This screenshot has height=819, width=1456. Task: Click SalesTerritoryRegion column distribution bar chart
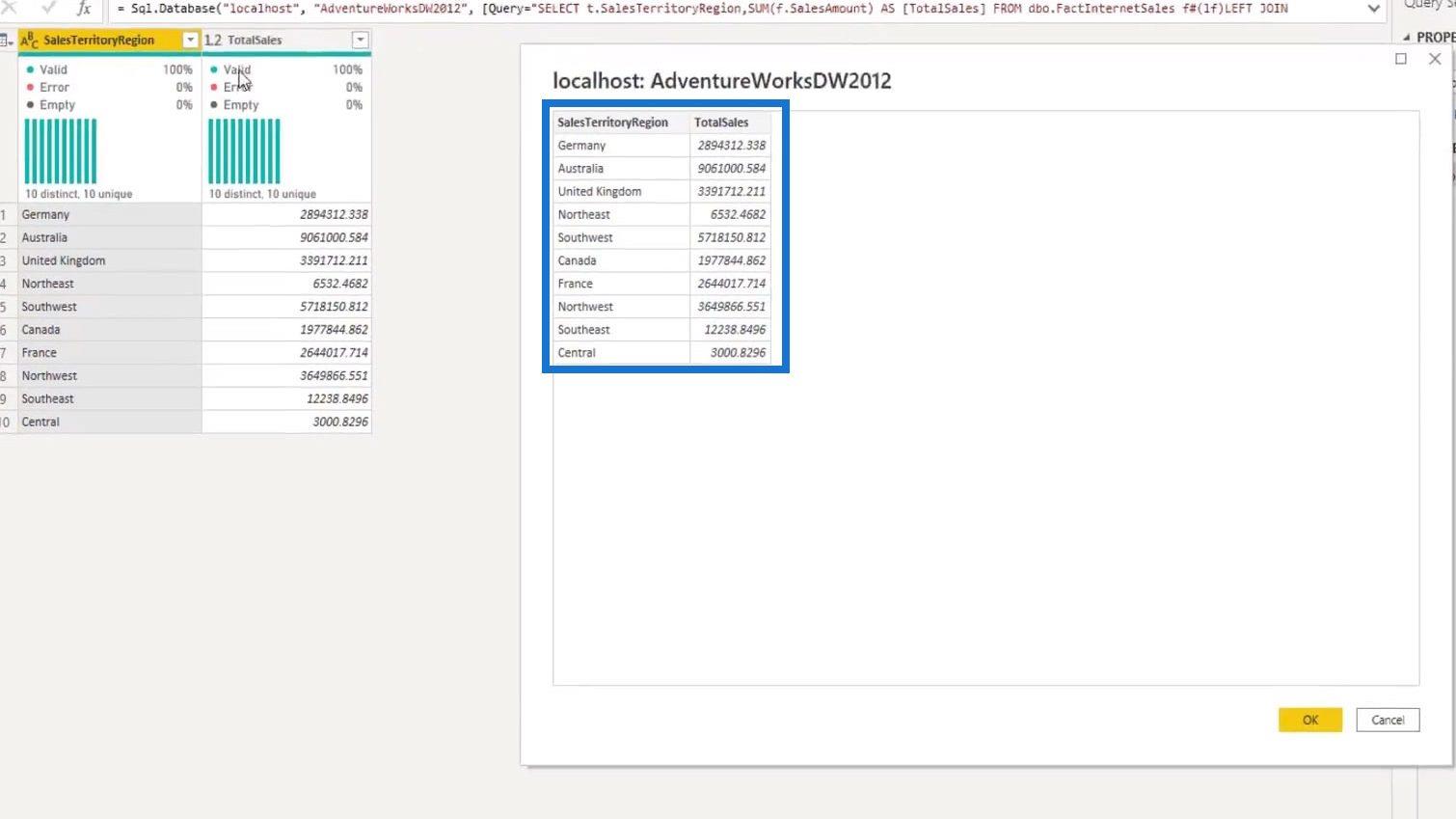(61, 151)
